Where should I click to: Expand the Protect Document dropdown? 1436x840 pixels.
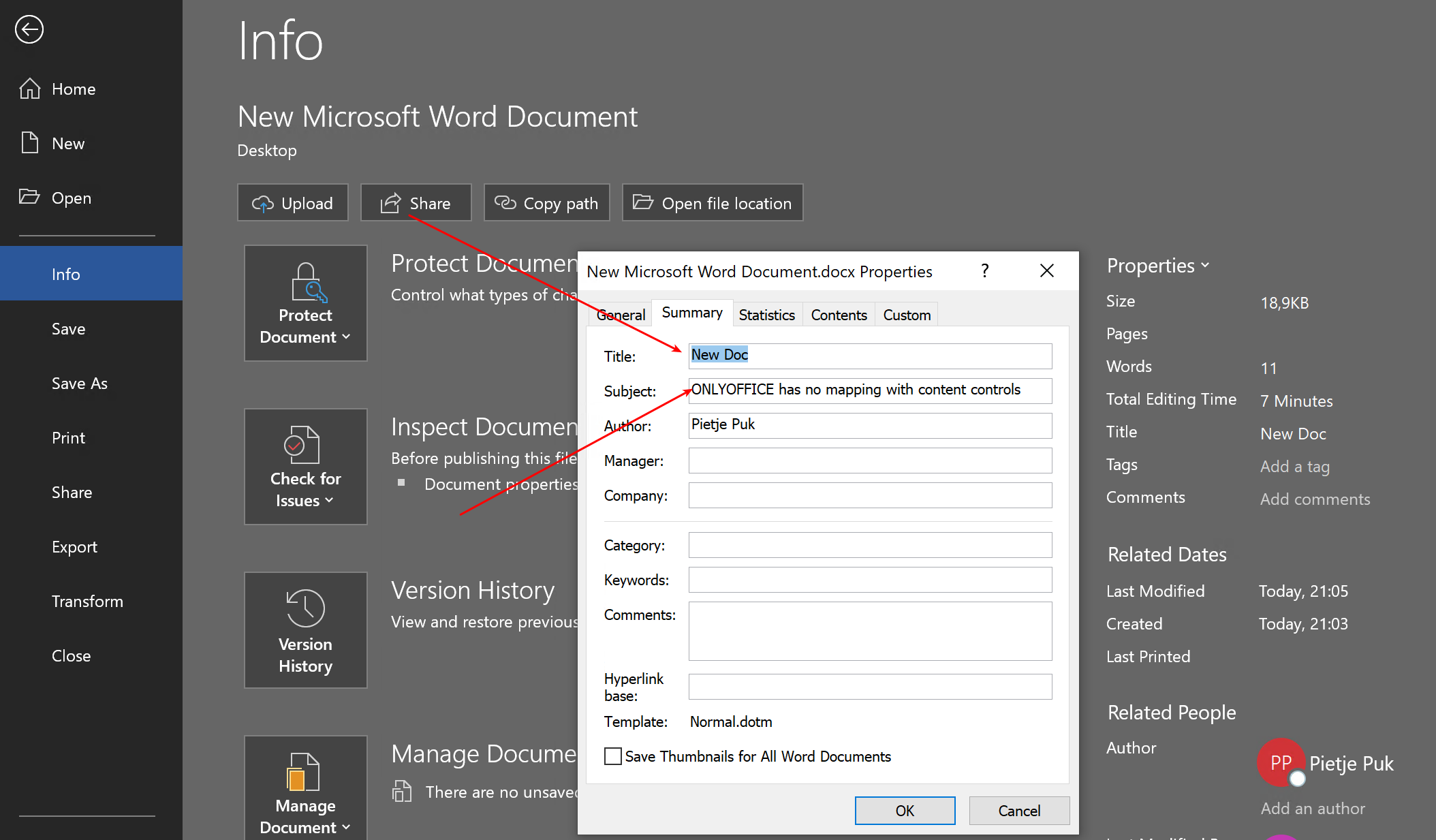coord(305,303)
